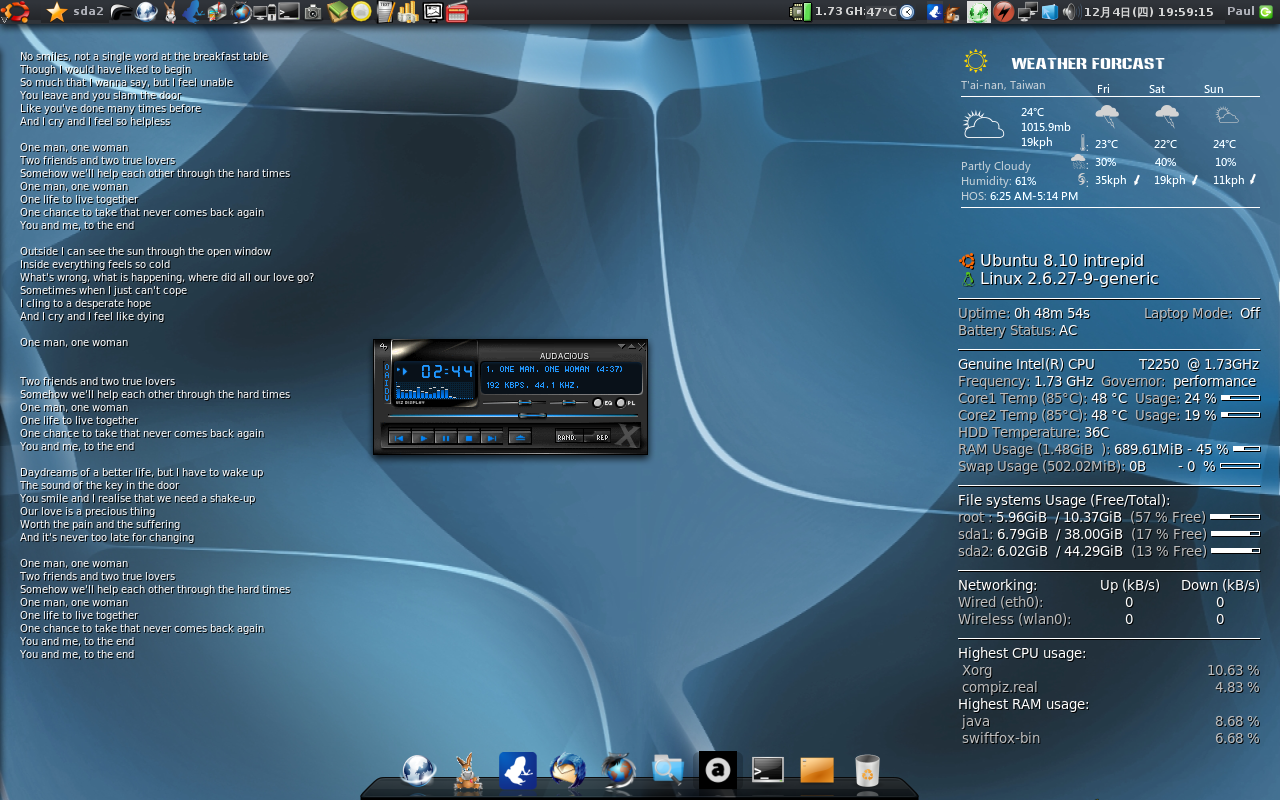Open the Ubuntu main menu logo

point(15,12)
